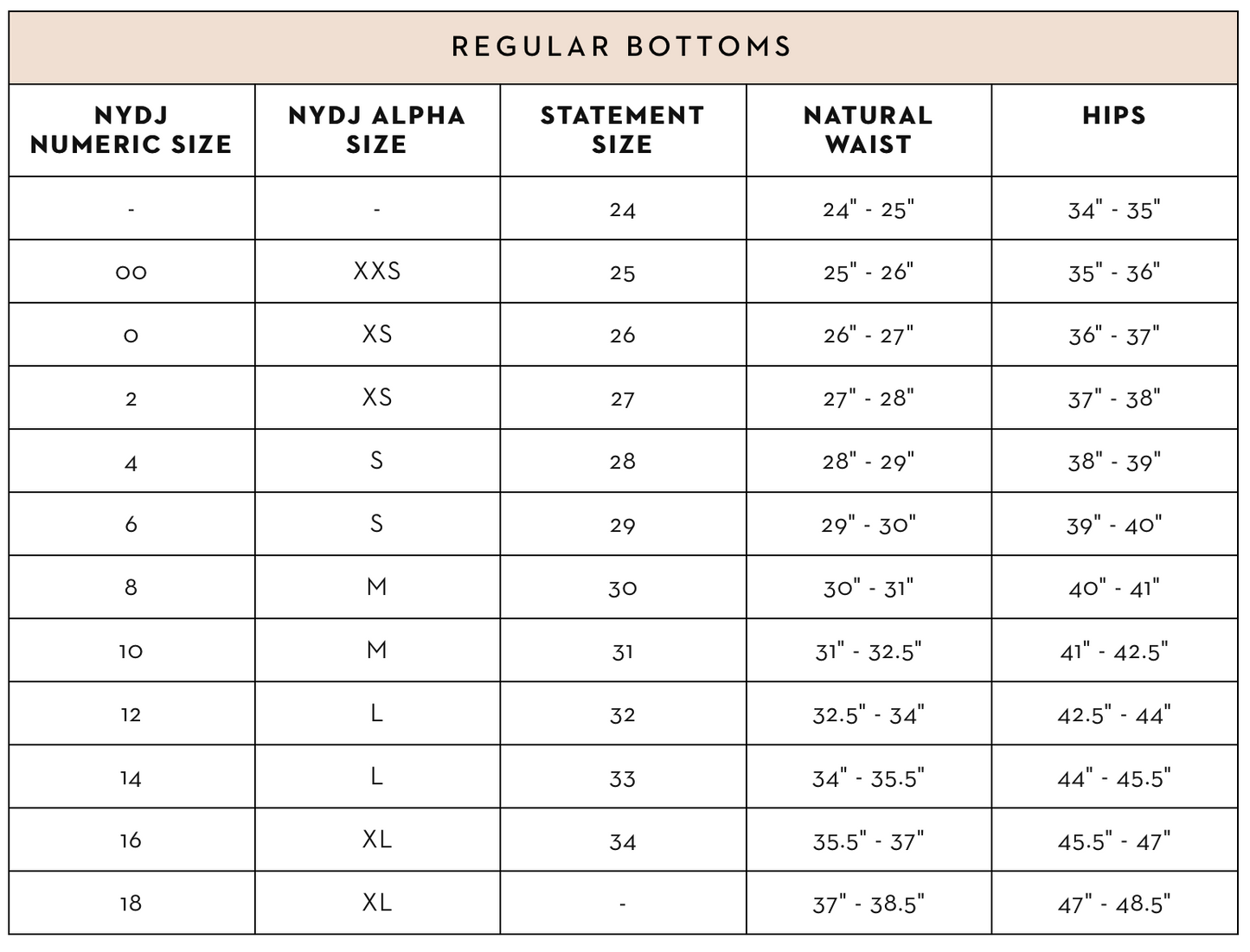Screen dimensions: 1250x952
Task: Select the NYDJ ALPHA SIZE column header
Action: [x=377, y=130]
